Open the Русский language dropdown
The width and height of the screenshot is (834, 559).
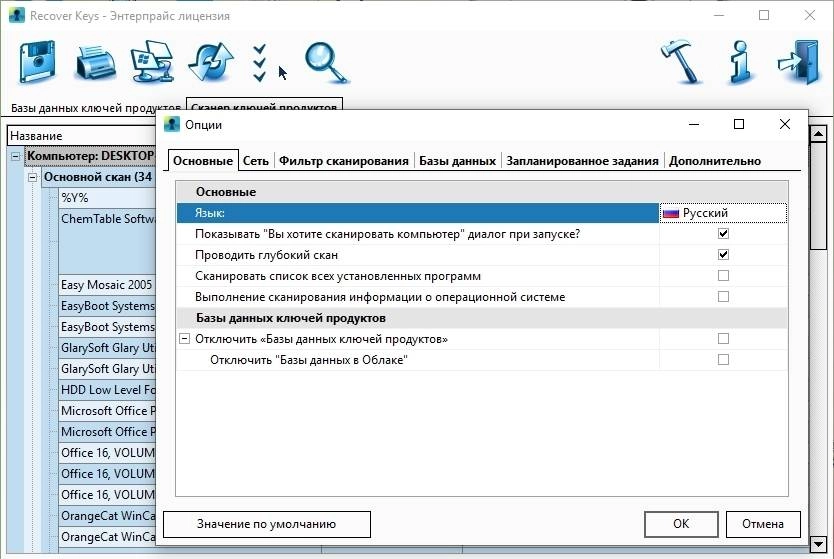[723, 213]
